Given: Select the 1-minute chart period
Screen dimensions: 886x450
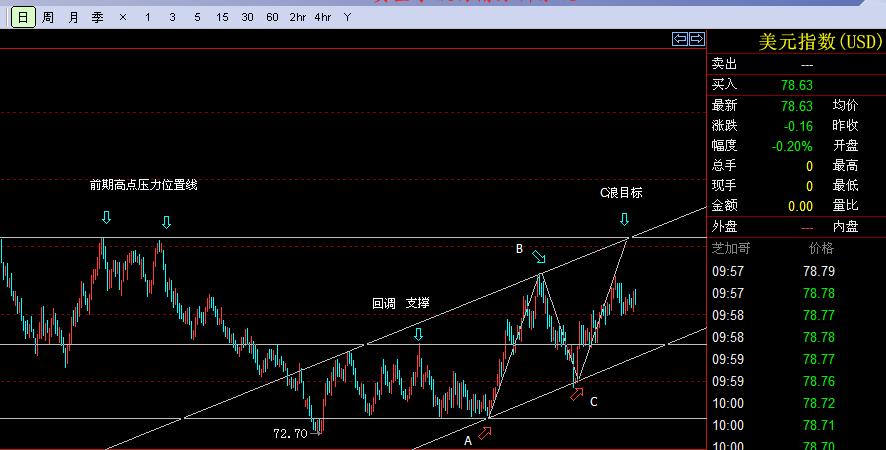Looking at the screenshot, I should [147, 18].
